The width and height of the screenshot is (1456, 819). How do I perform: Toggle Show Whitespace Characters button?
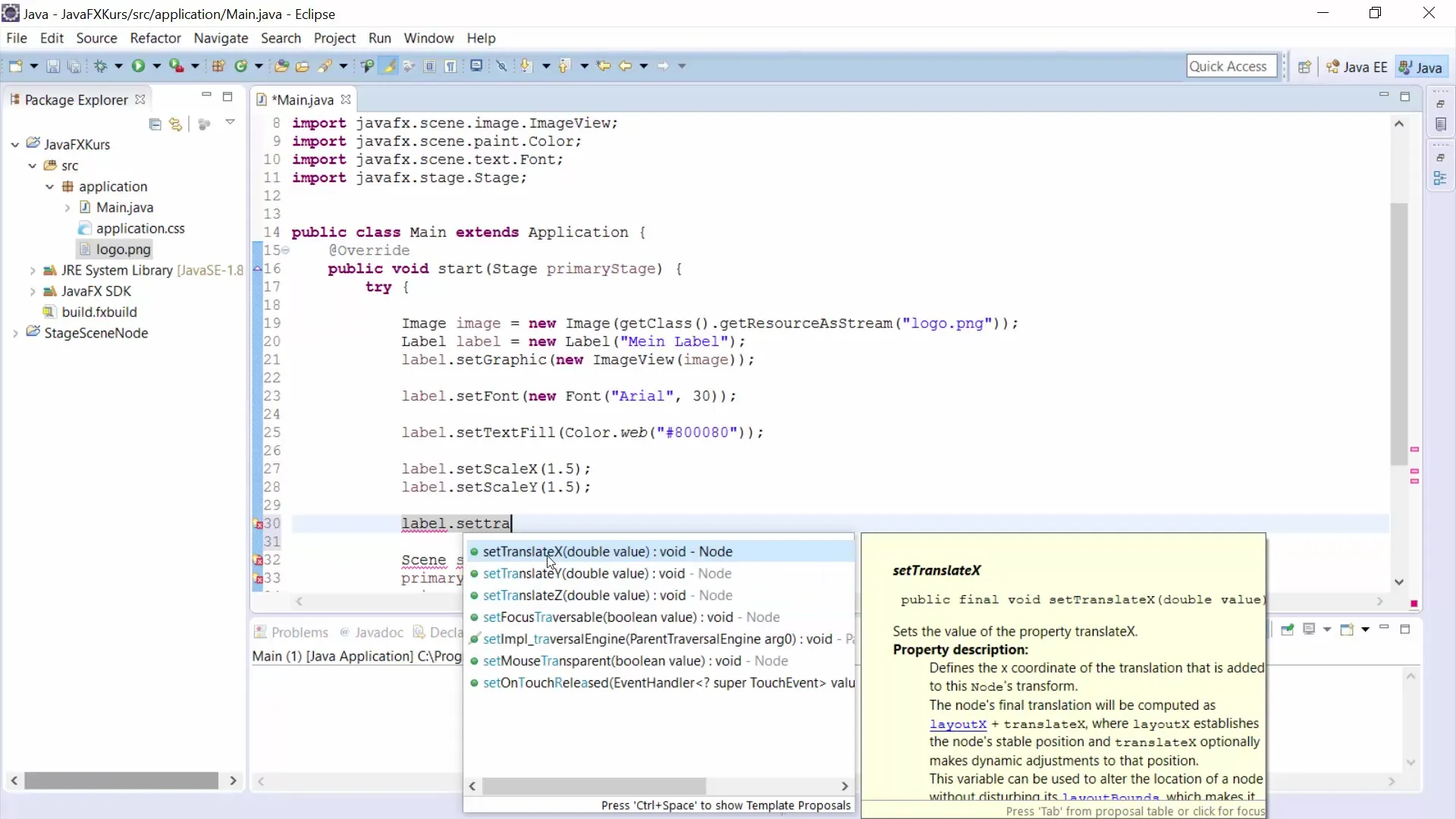point(450,66)
